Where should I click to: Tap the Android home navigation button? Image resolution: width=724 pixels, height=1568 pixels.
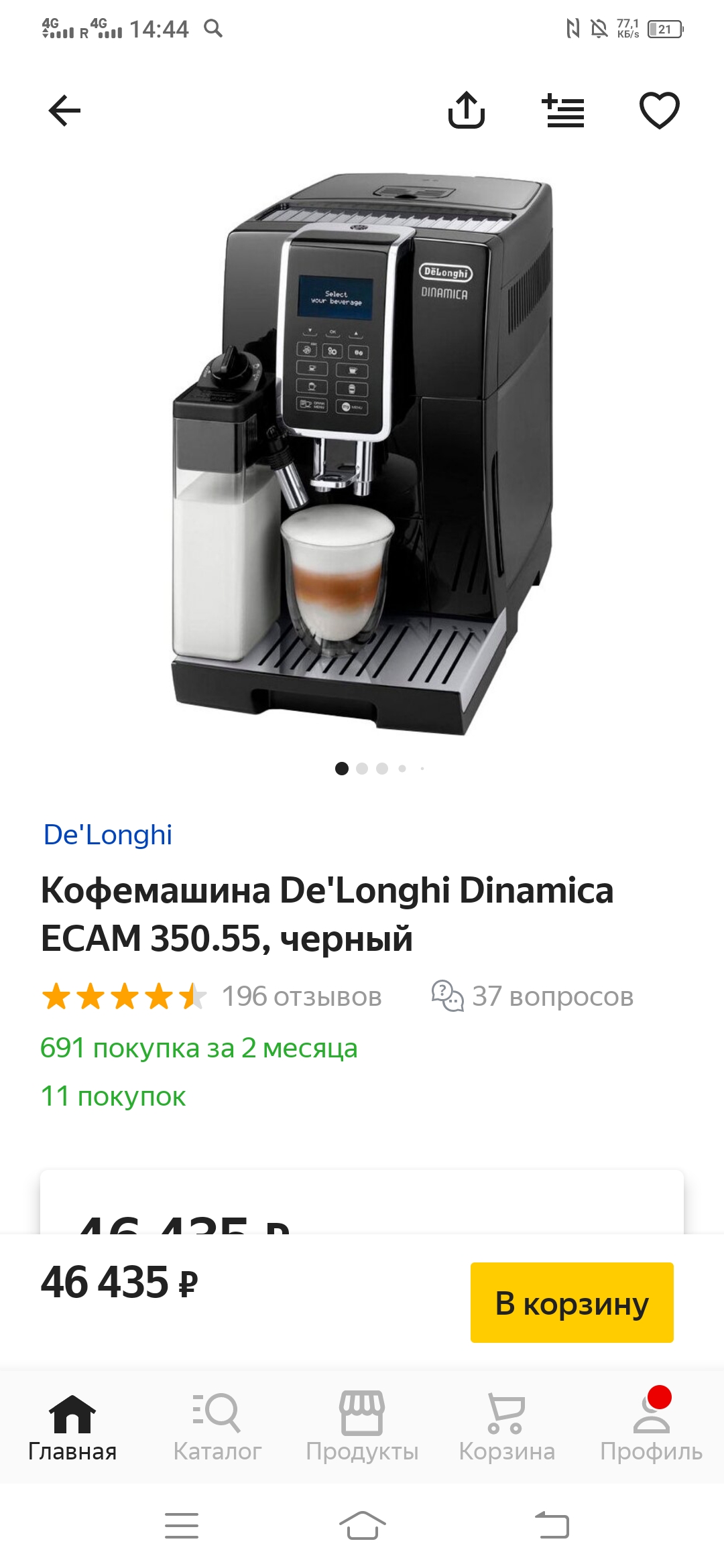click(362, 1526)
